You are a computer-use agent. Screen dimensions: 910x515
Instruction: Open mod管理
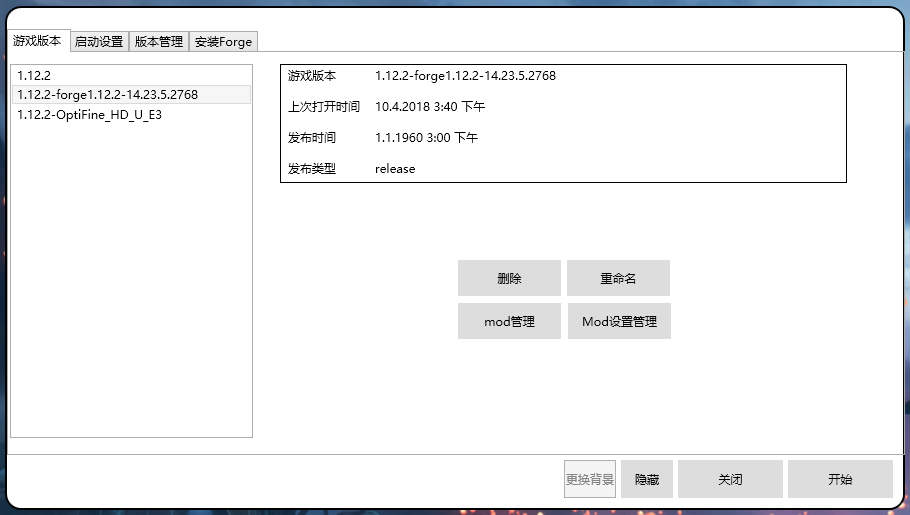[509, 321]
